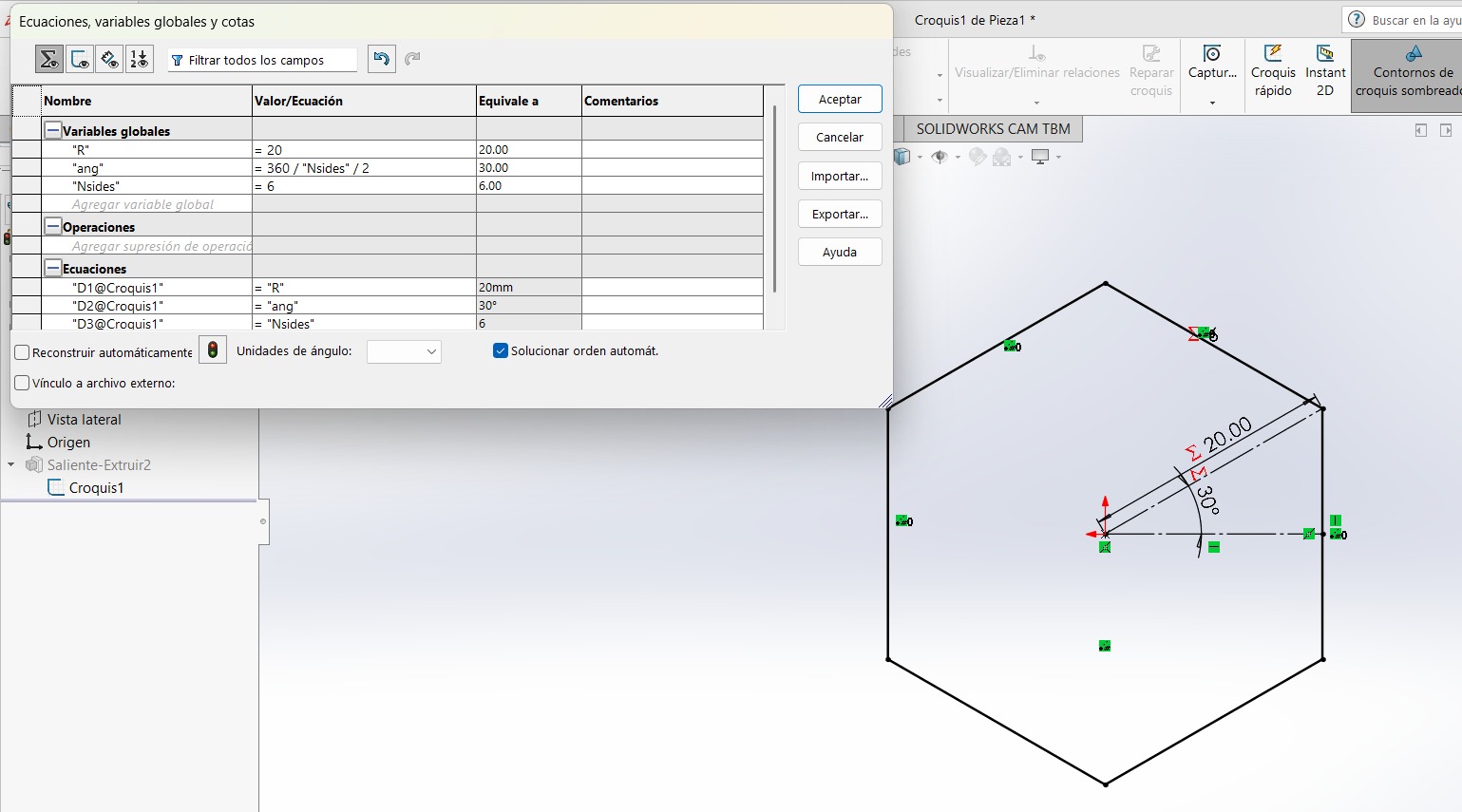Image resolution: width=1462 pixels, height=812 pixels.
Task: Enable Reconstruir automáticamente checkbox
Action: (23, 352)
